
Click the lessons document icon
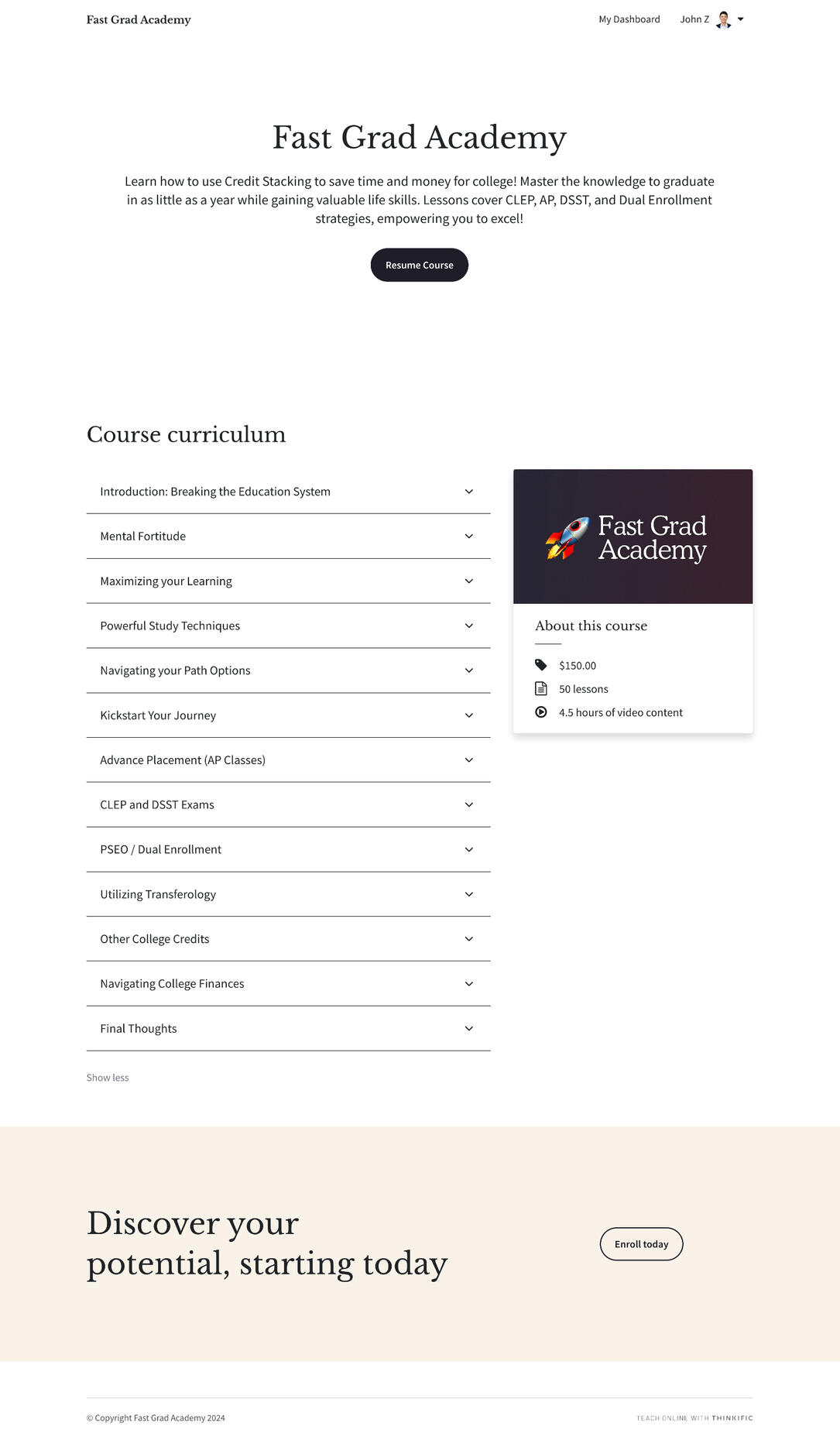tap(541, 689)
